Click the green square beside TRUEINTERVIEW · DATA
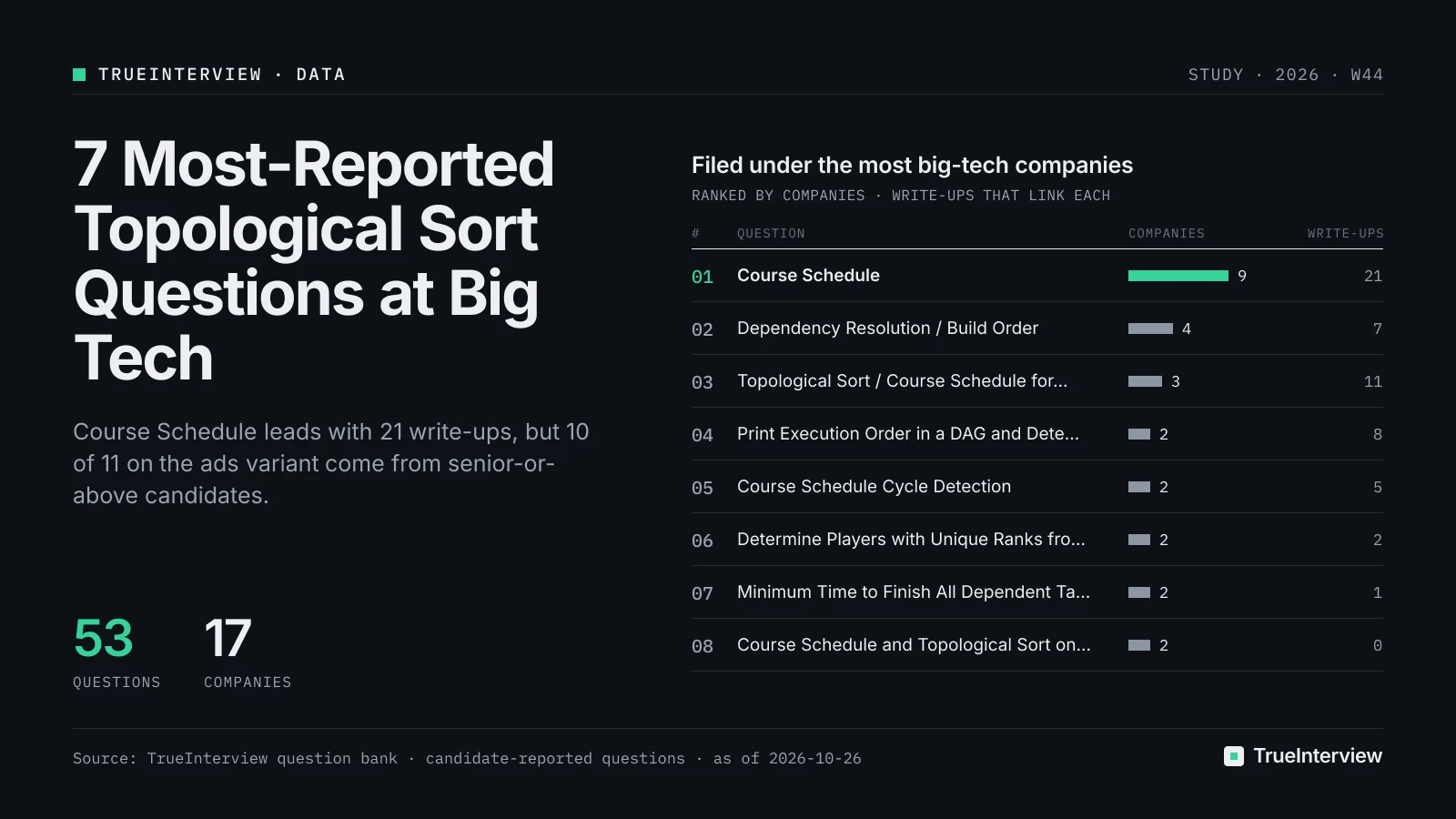 click(x=79, y=75)
